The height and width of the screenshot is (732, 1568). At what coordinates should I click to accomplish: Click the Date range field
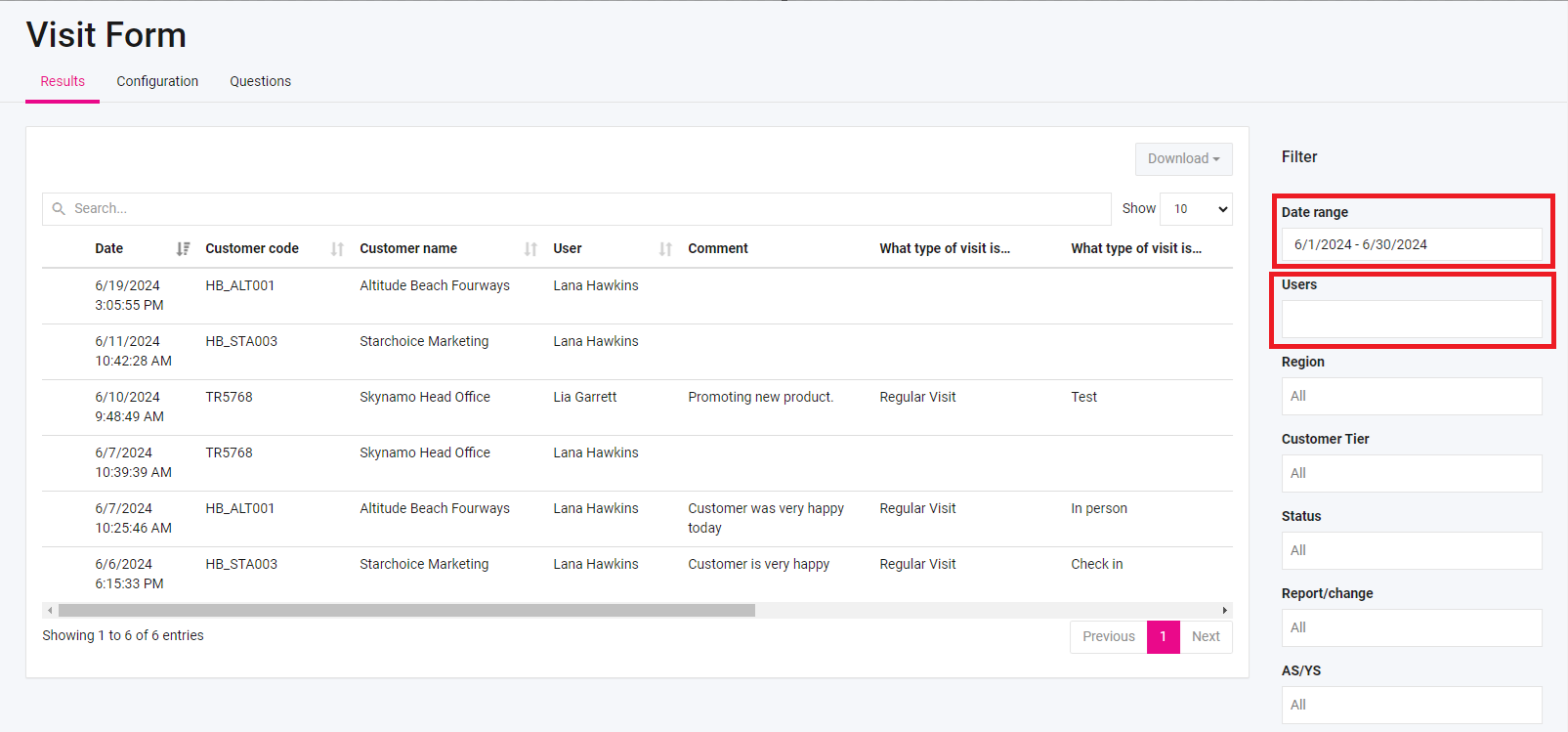(x=1411, y=245)
